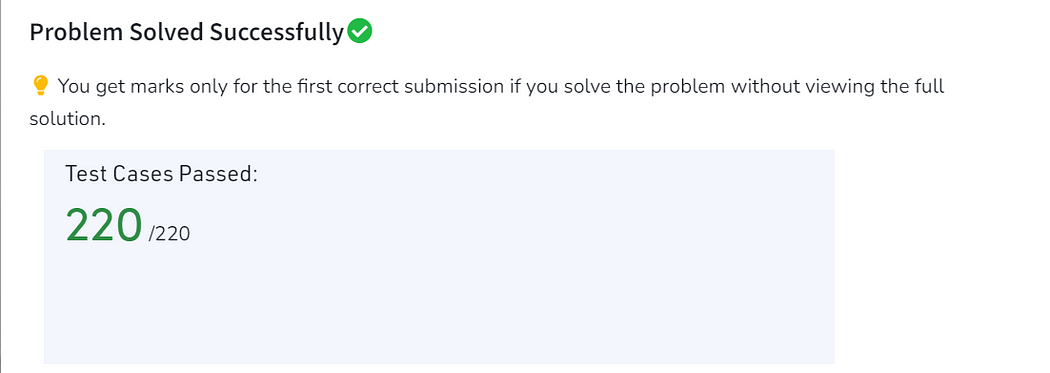Click the large green 220 score

point(104,226)
